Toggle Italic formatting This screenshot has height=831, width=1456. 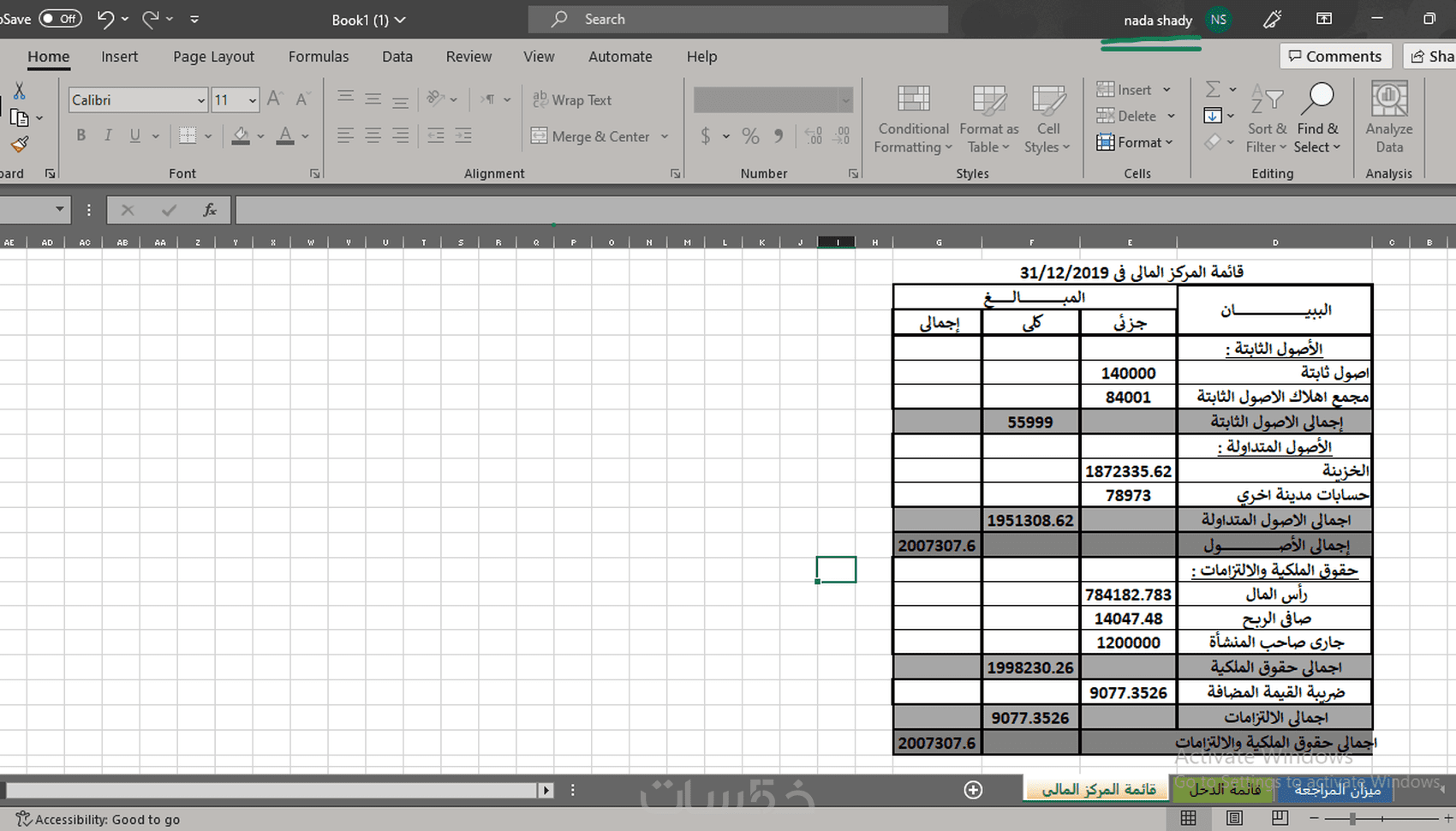coord(108,135)
